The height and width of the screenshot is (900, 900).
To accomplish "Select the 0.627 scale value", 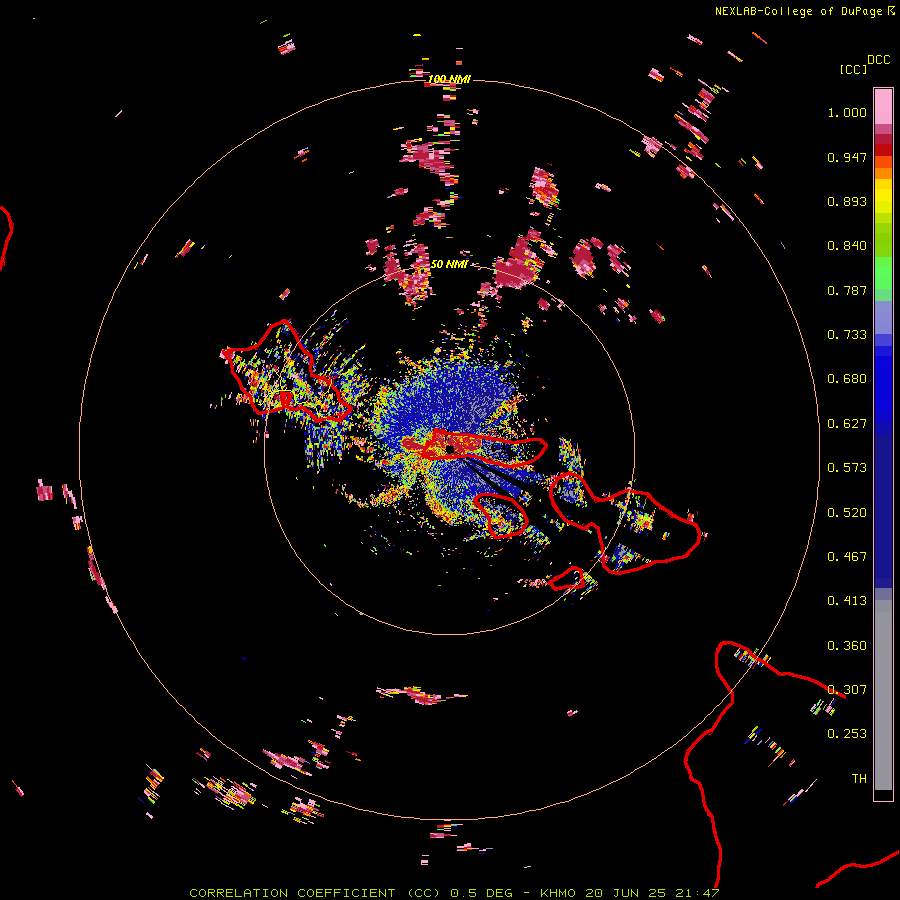I will point(847,424).
